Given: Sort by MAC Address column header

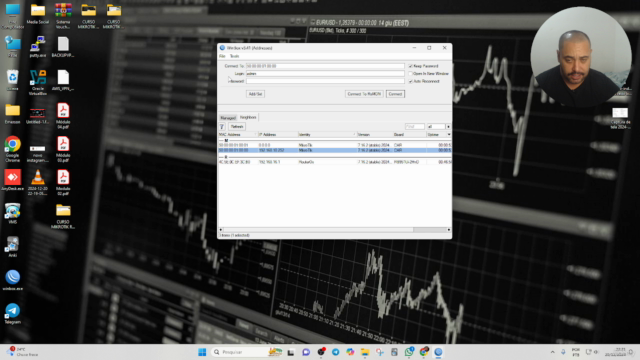Looking at the screenshot, I should 238,135.
